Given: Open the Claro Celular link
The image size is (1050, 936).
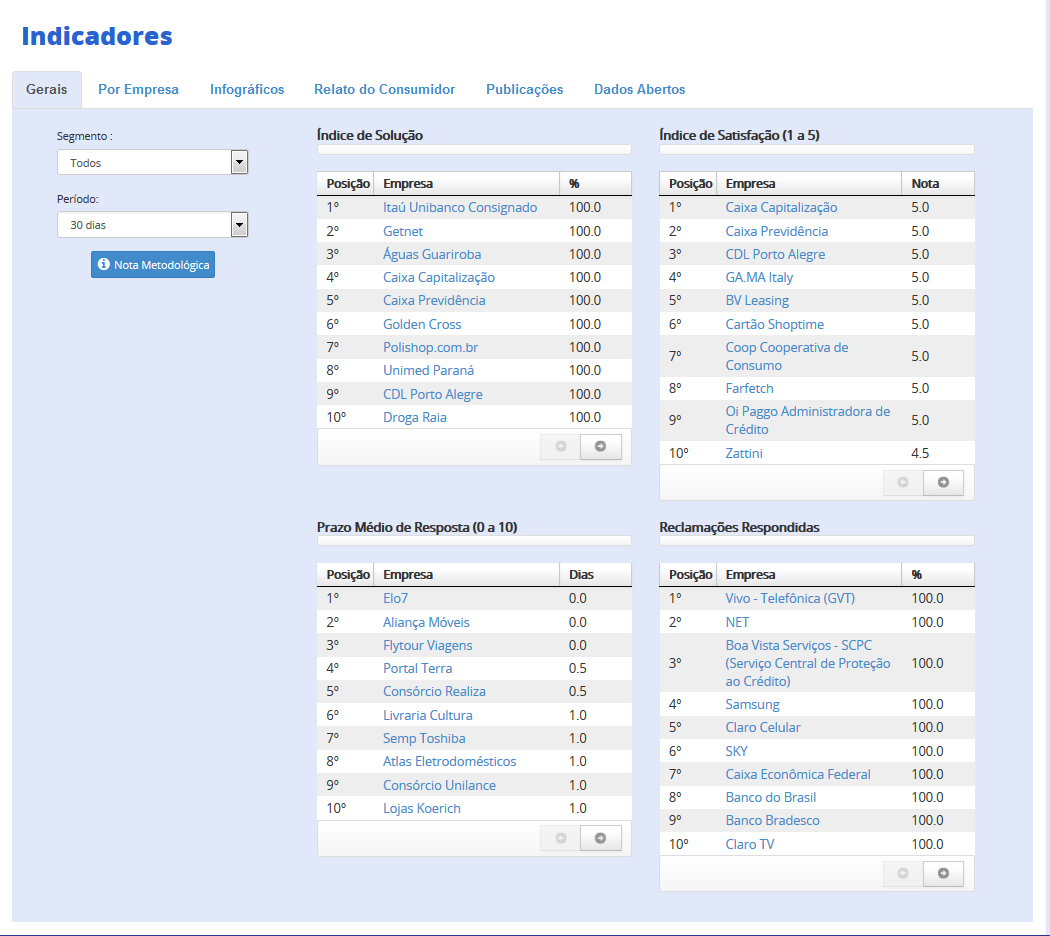Looking at the screenshot, I should point(763,728).
